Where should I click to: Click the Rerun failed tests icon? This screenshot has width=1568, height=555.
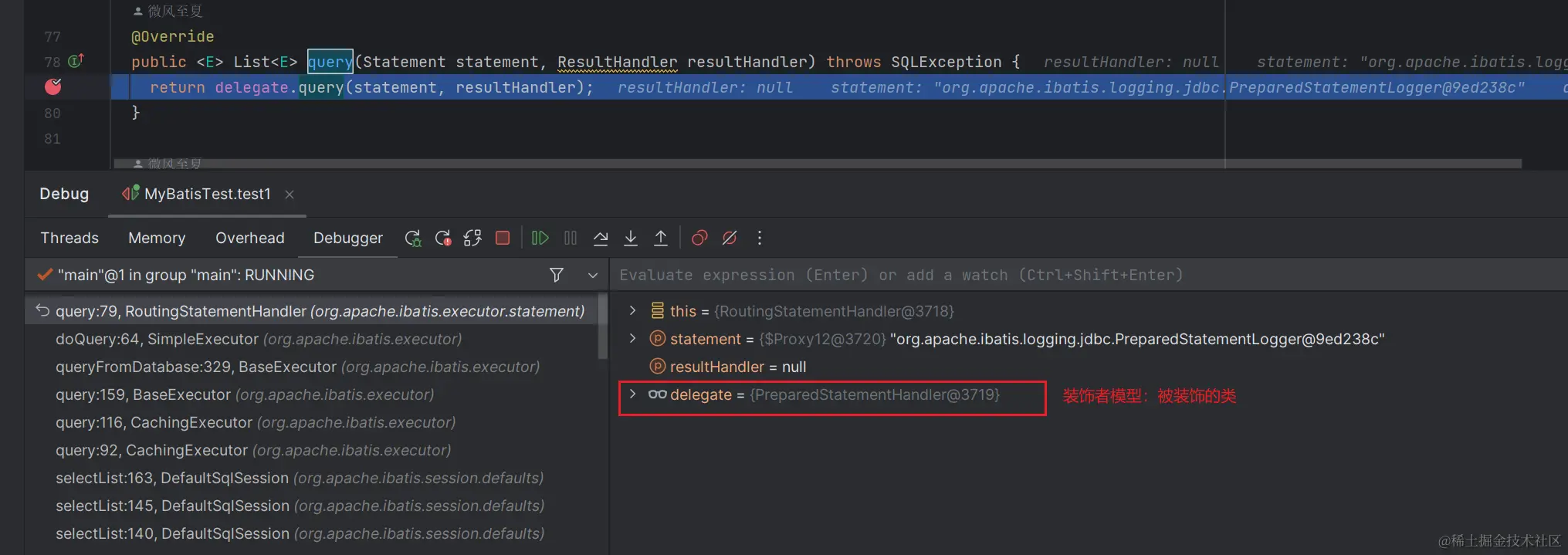click(443, 238)
